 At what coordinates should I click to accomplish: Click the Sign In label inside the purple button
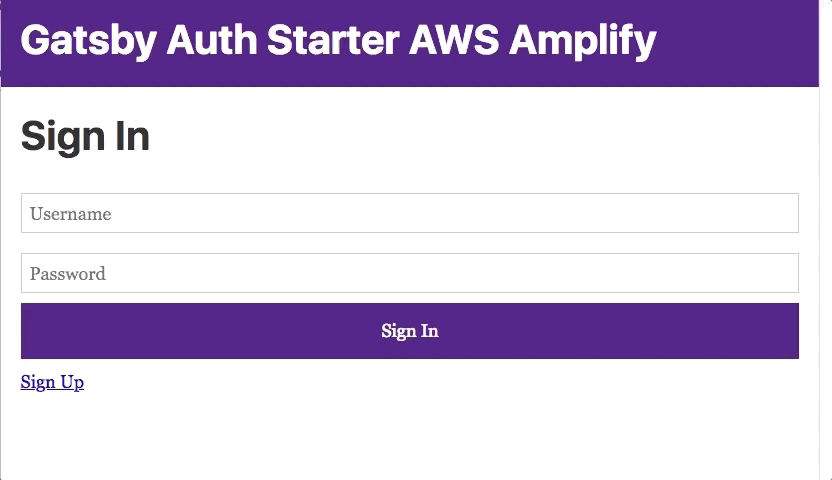tap(410, 331)
